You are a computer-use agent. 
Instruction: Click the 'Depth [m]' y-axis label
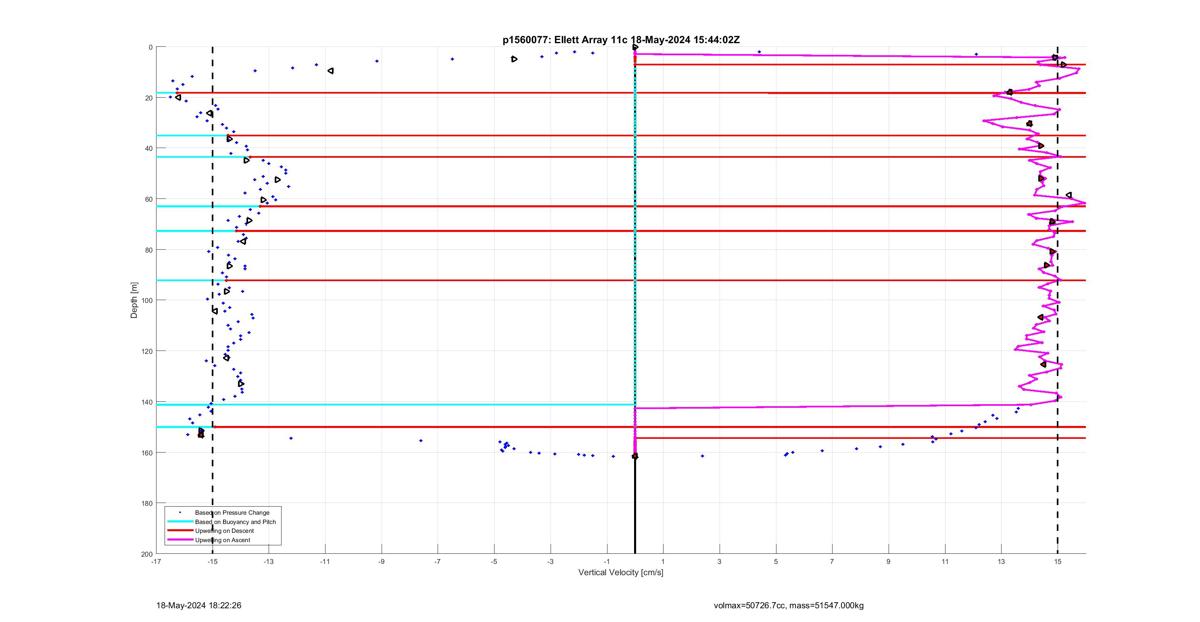click(x=134, y=300)
